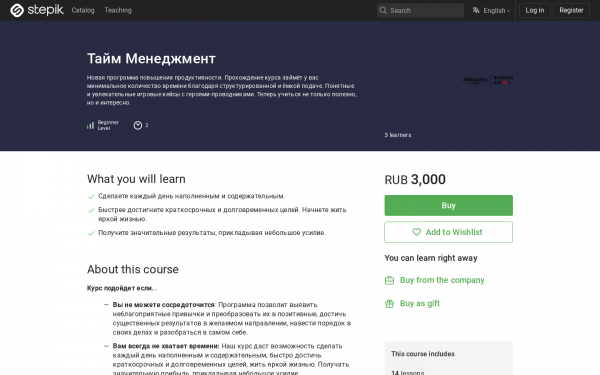Click checkmark beside Сделаете каждый день
The image size is (600, 375).
coord(91,197)
